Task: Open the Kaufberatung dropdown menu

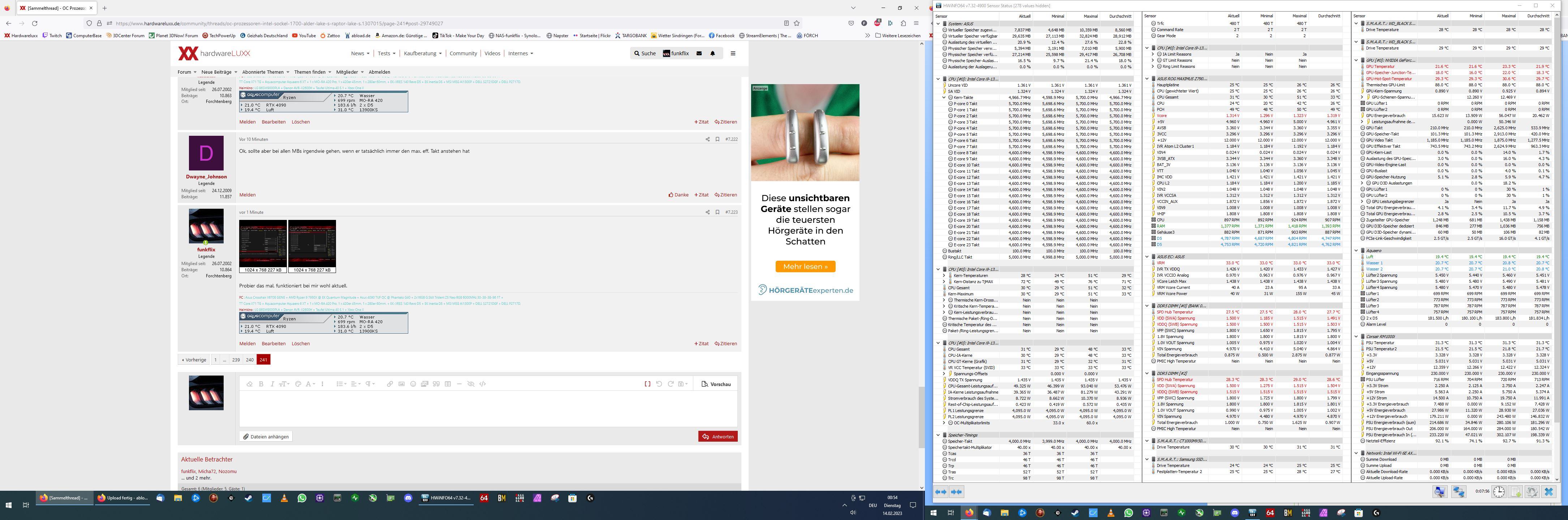Action: [x=422, y=53]
